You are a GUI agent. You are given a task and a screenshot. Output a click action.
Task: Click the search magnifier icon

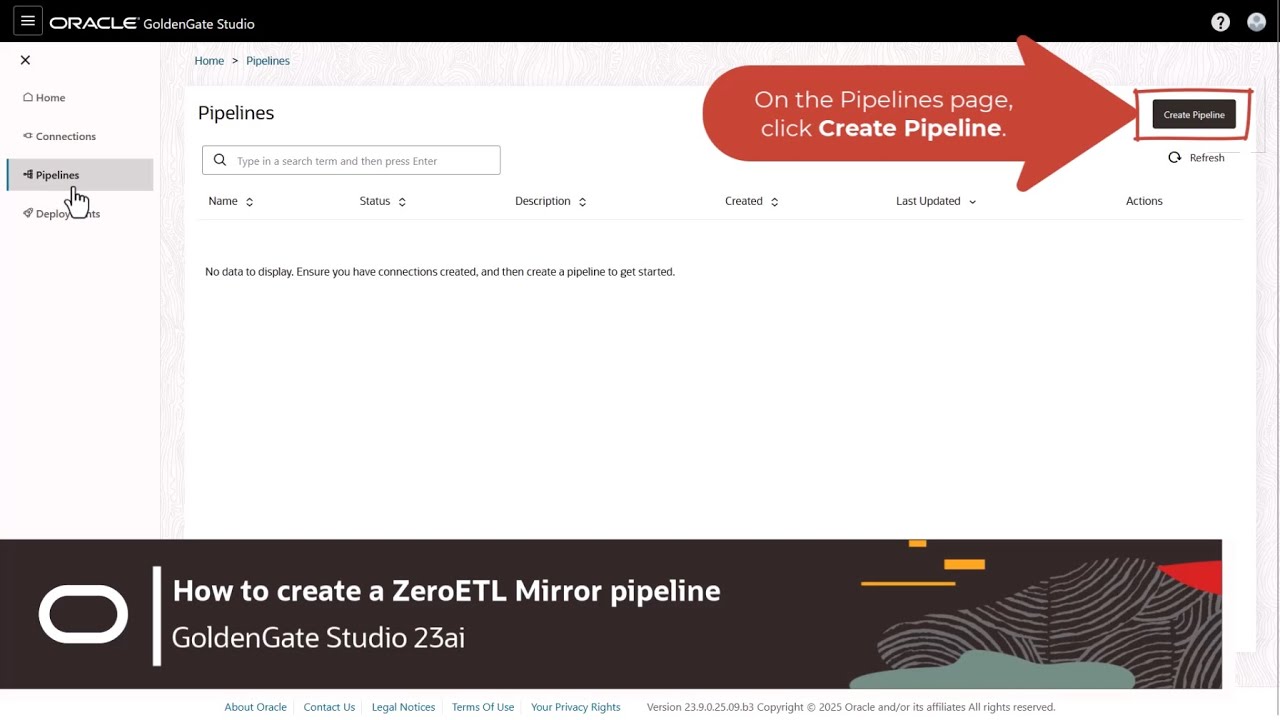[x=220, y=160]
